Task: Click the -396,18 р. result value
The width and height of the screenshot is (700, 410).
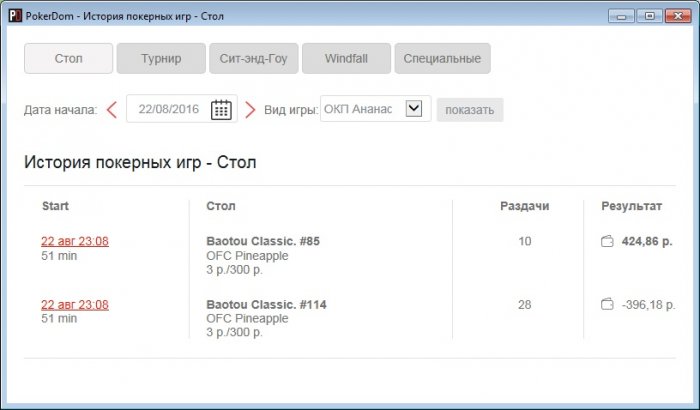Action: pos(648,305)
